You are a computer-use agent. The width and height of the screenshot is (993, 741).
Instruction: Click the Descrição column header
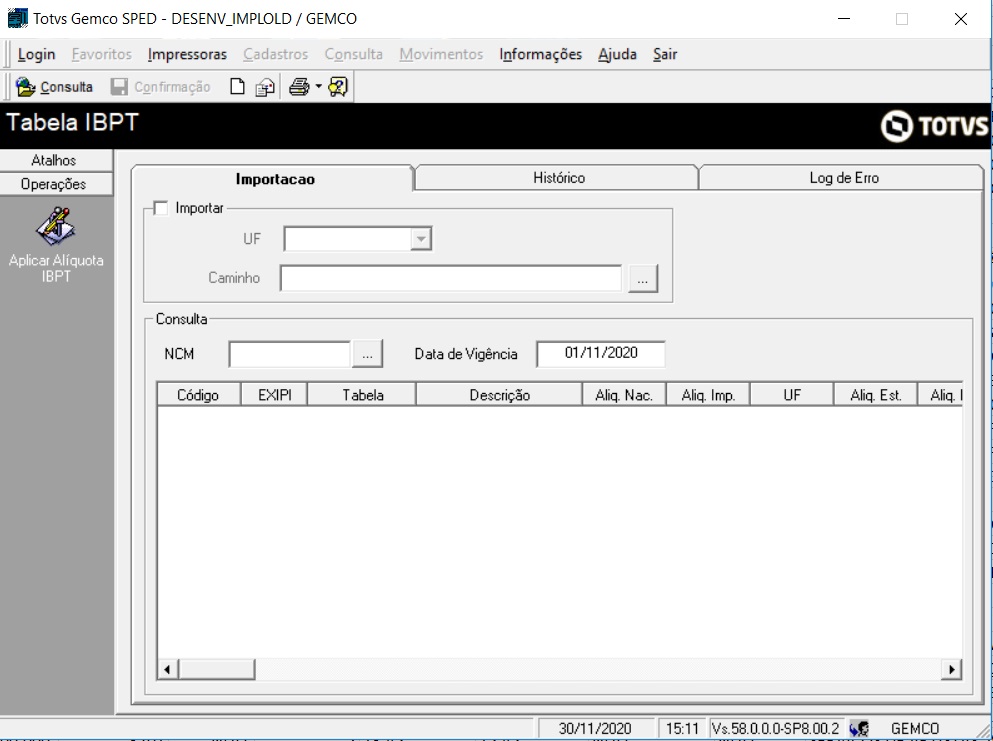click(x=499, y=395)
